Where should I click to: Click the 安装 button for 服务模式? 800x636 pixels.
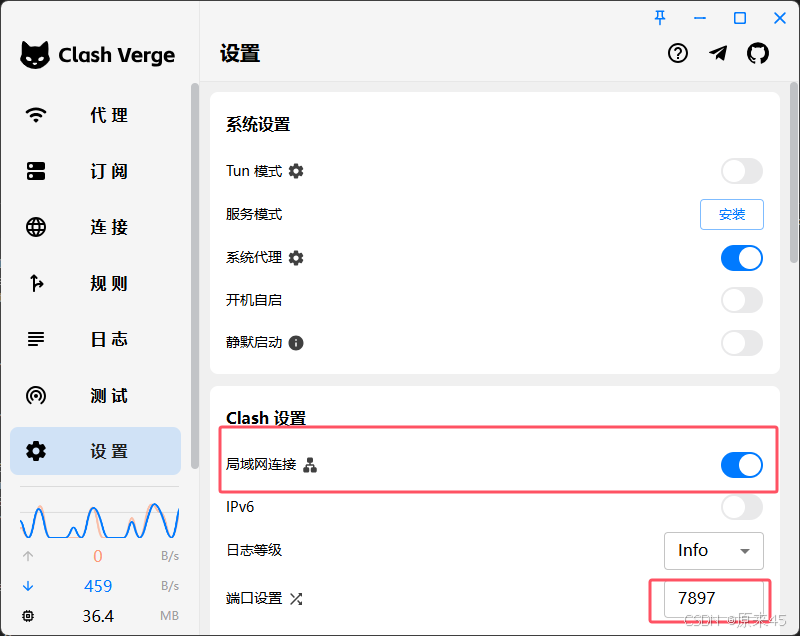732,214
